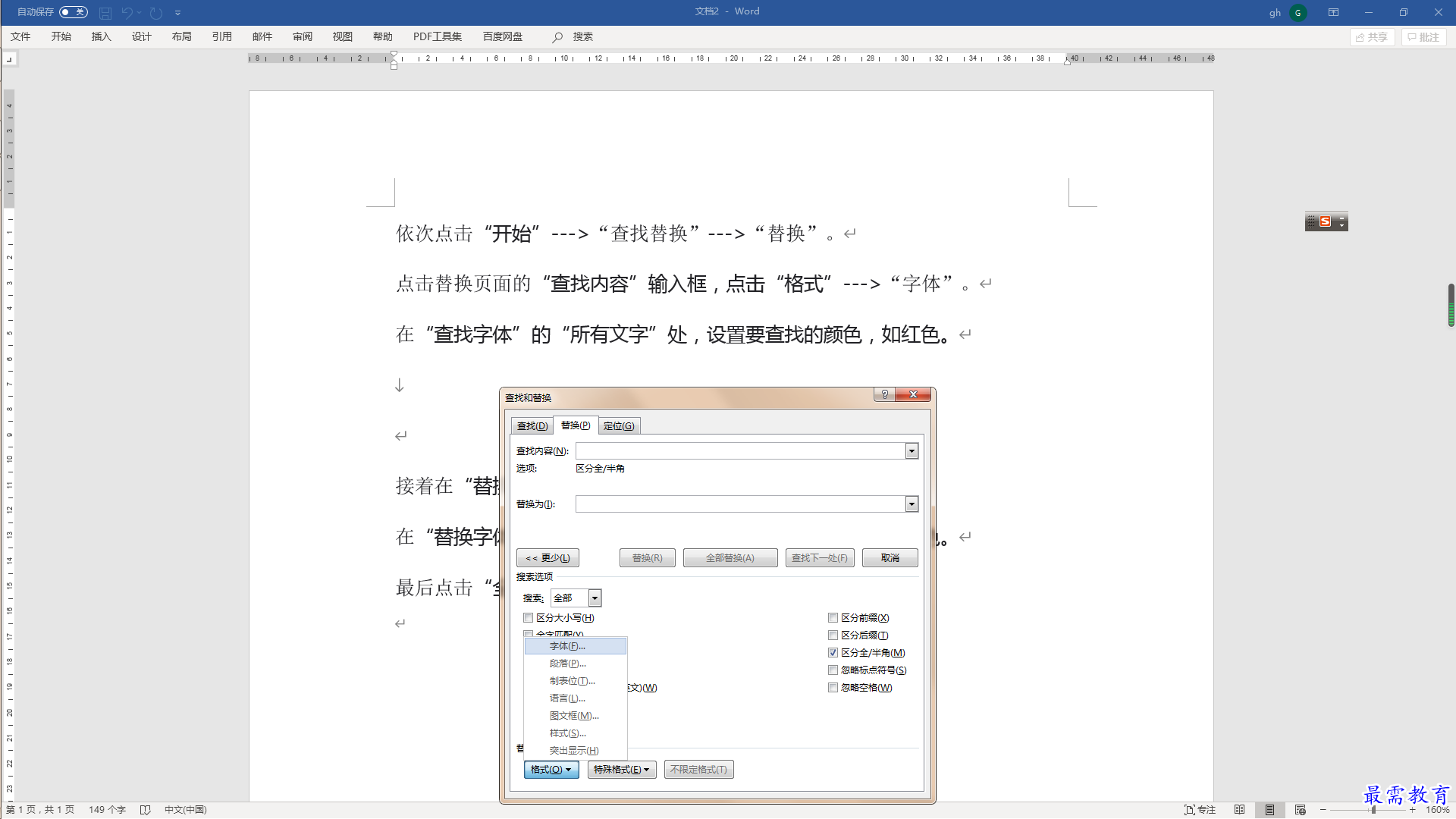This screenshot has height=819, width=1456.
Task: Click the proofing book icon in status bar
Action: click(146, 810)
